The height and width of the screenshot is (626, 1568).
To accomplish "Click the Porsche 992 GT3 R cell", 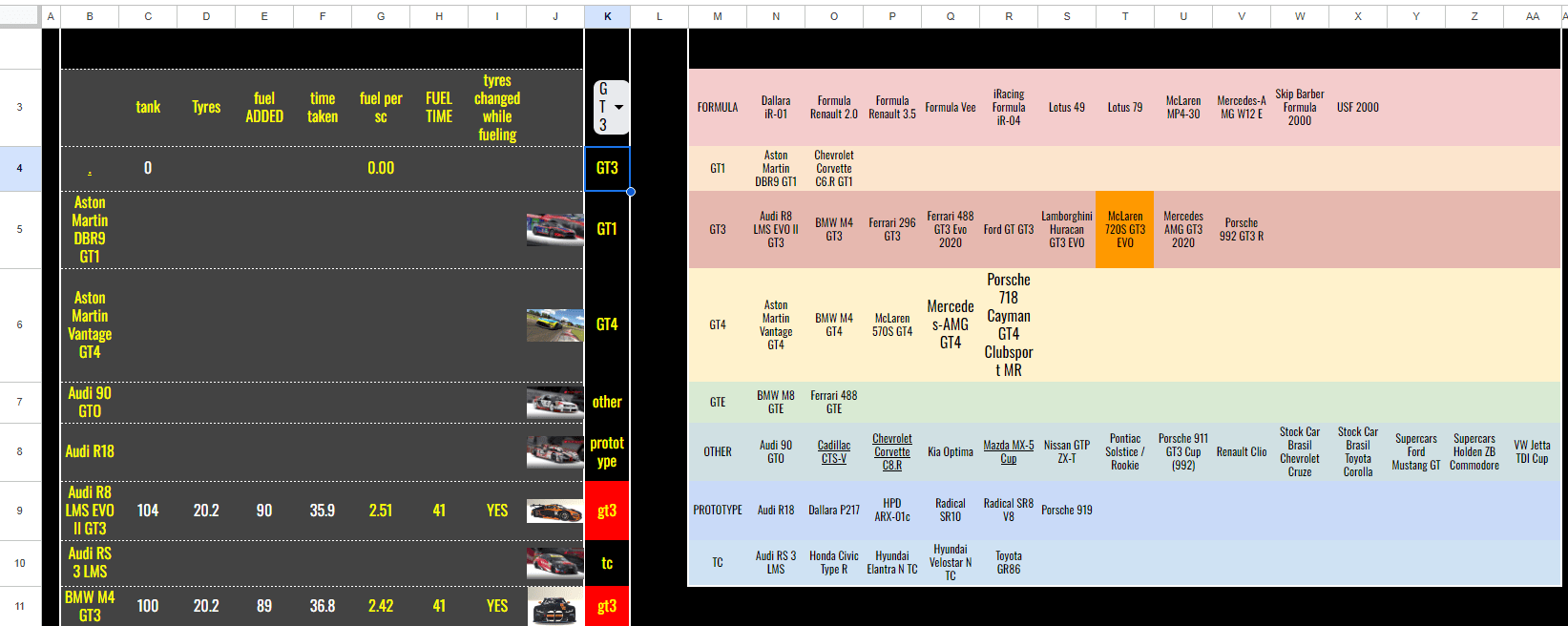I will coord(1242,229).
